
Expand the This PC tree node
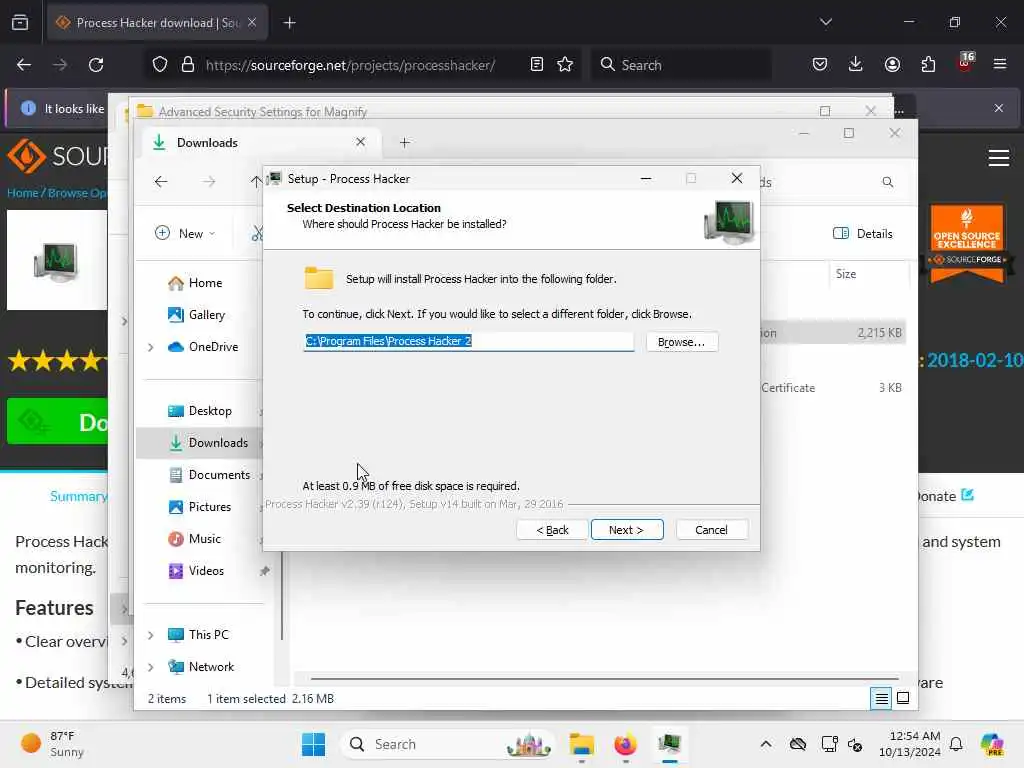click(151, 635)
